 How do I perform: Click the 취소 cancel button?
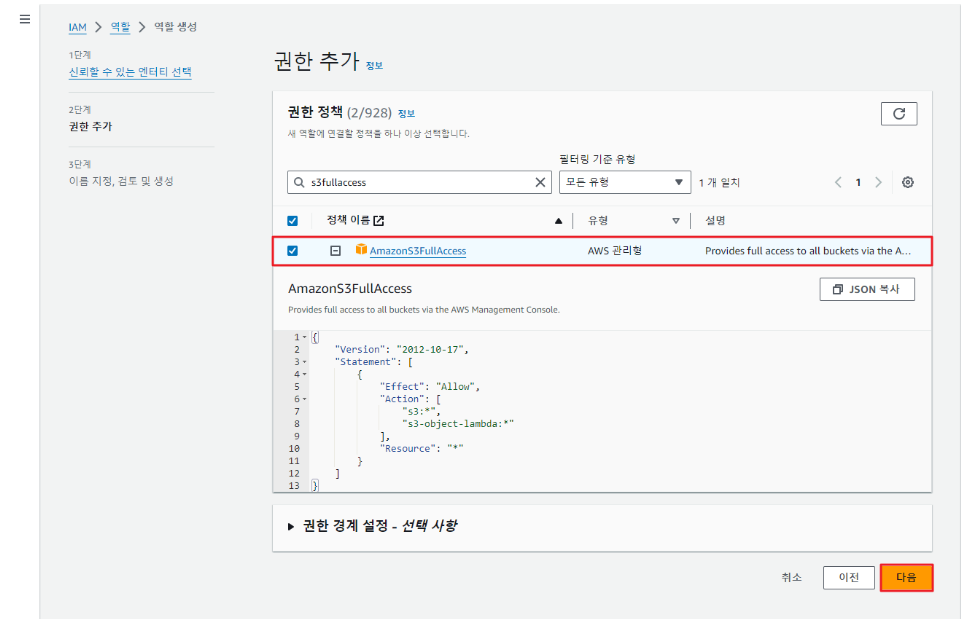point(791,577)
